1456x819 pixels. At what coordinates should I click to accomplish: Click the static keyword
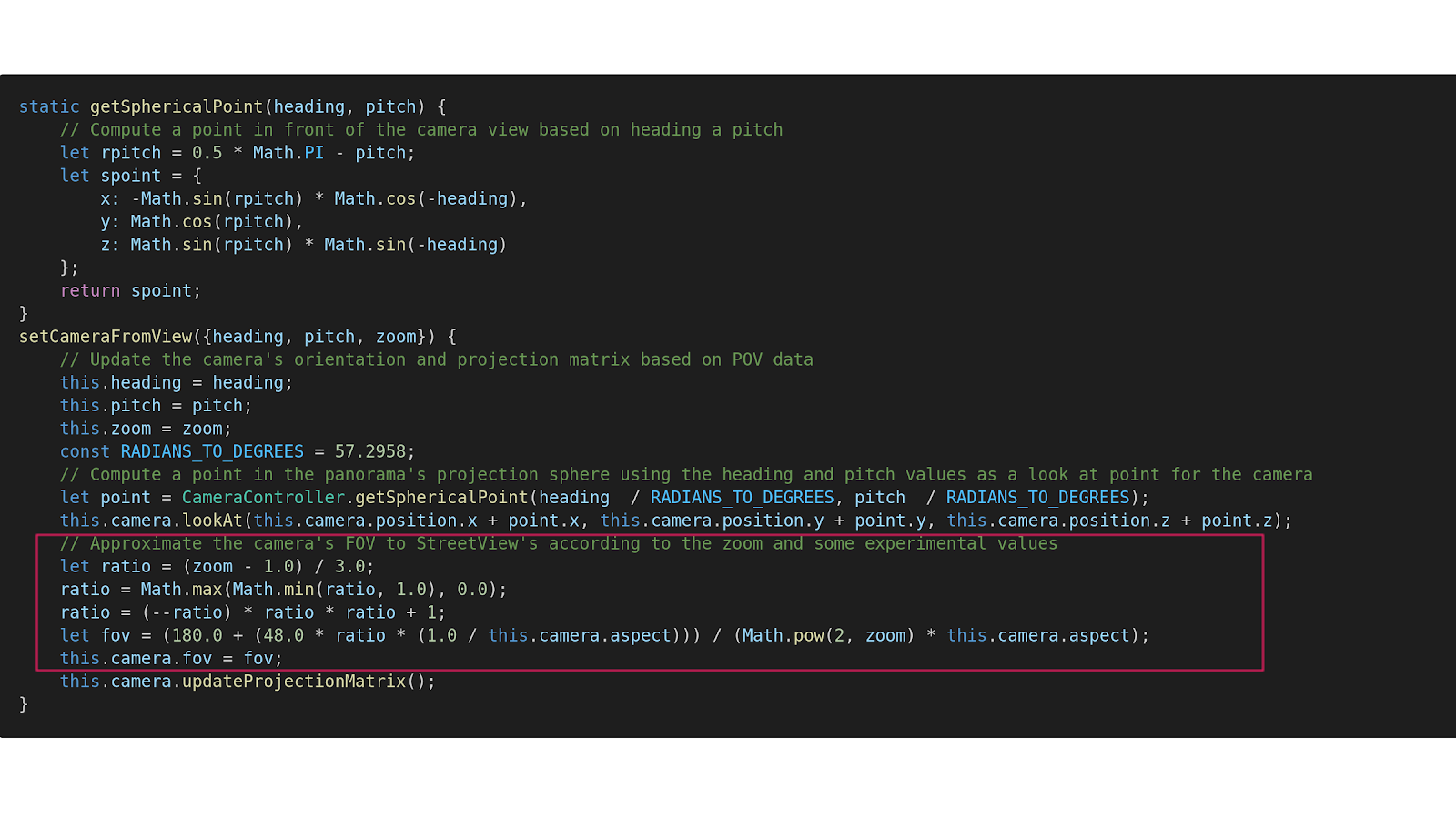coord(49,106)
